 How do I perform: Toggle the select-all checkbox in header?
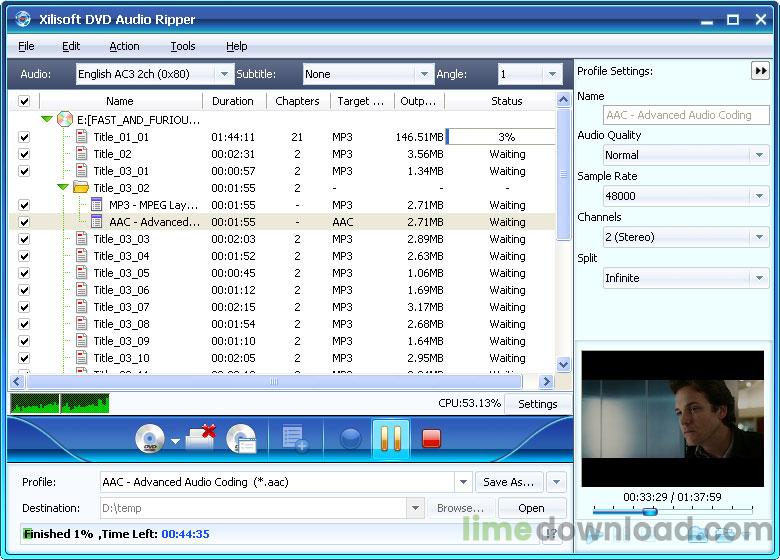24,101
